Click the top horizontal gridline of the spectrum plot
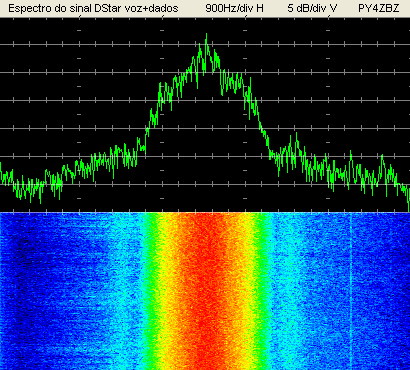 (205, 44)
